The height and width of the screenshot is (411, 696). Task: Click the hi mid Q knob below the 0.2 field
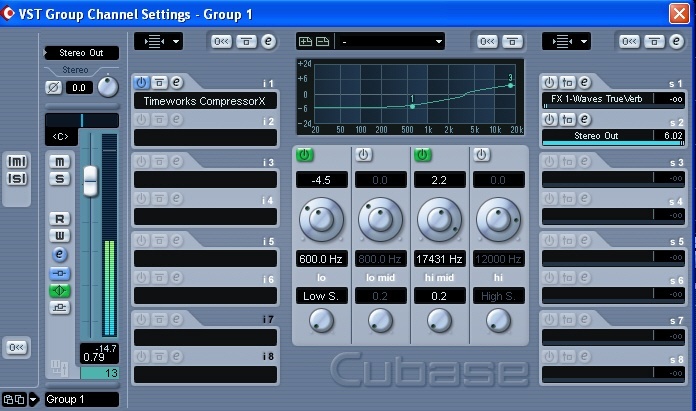(x=439, y=320)
